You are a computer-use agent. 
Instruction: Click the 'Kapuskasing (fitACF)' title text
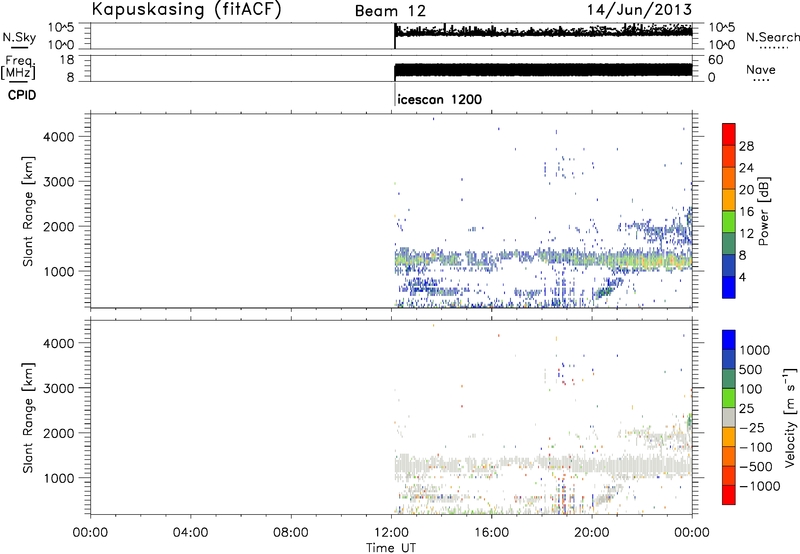(187, 10)
